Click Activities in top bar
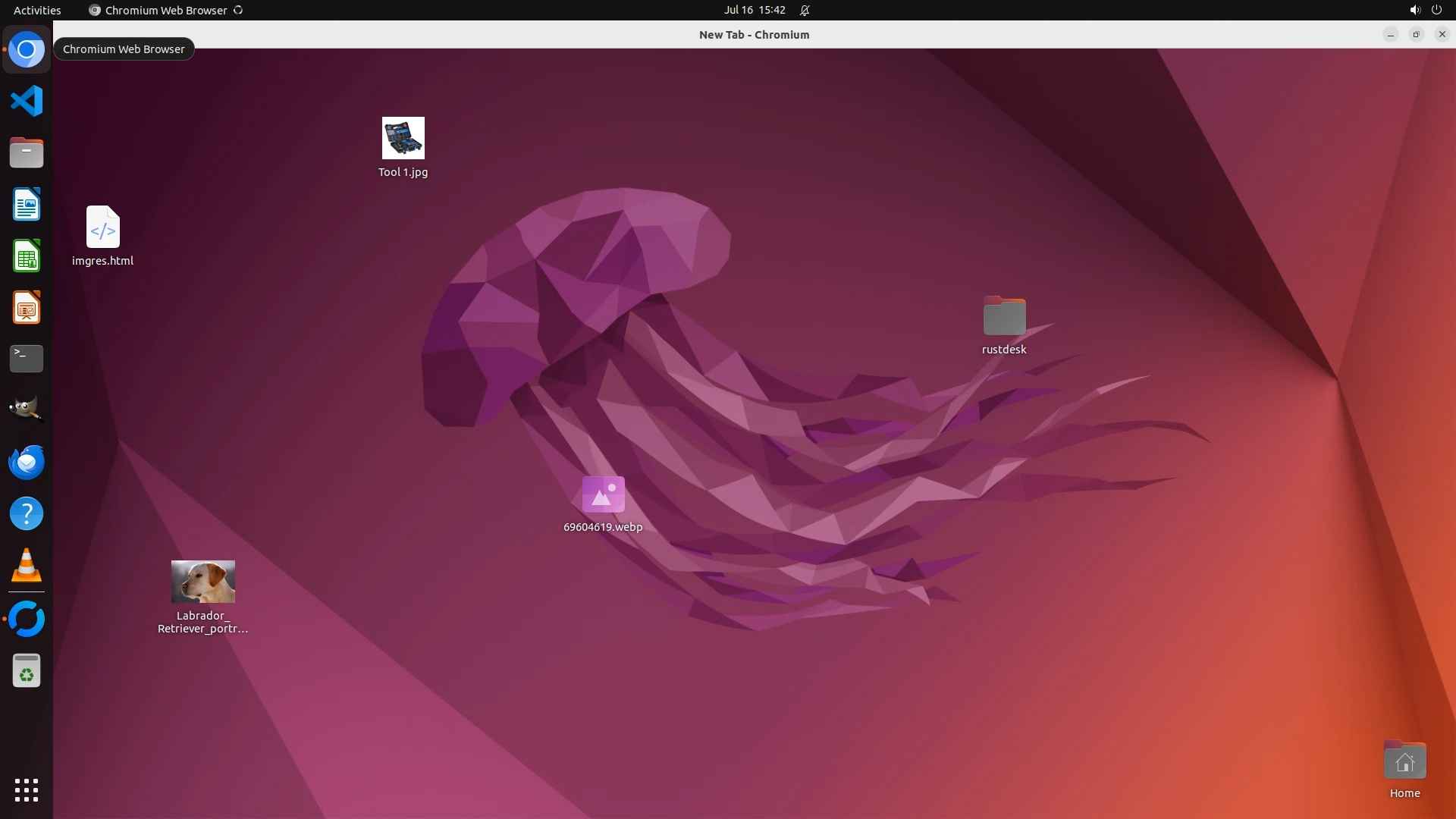Viewport: 1456px width, 819px height. [x=37, y=10]
